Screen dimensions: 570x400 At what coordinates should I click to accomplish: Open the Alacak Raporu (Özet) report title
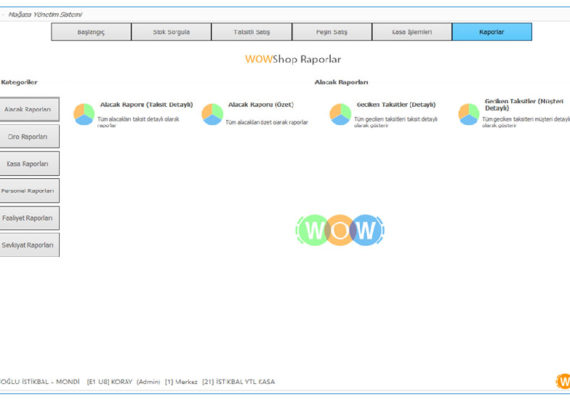pos(261,105)
